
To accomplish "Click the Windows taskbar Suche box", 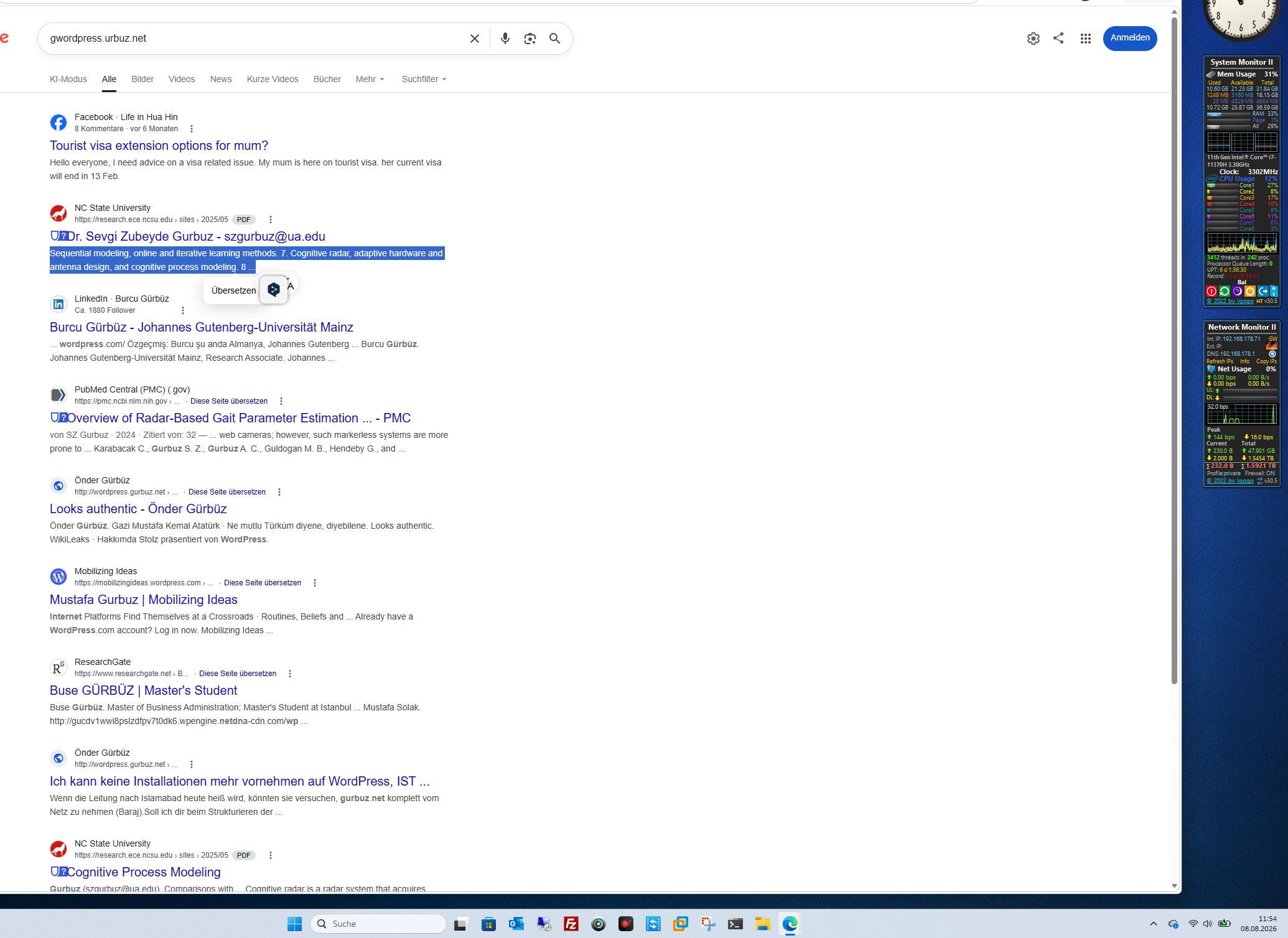I will pyautogui.click(x=378, y=924).
